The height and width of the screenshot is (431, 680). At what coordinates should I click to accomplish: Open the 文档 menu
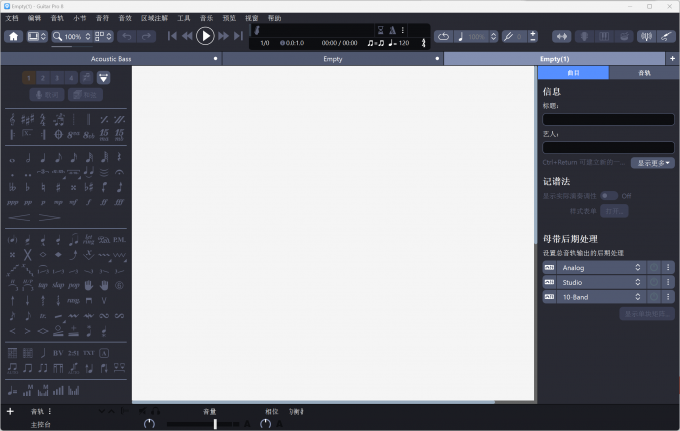pos(12,18)
